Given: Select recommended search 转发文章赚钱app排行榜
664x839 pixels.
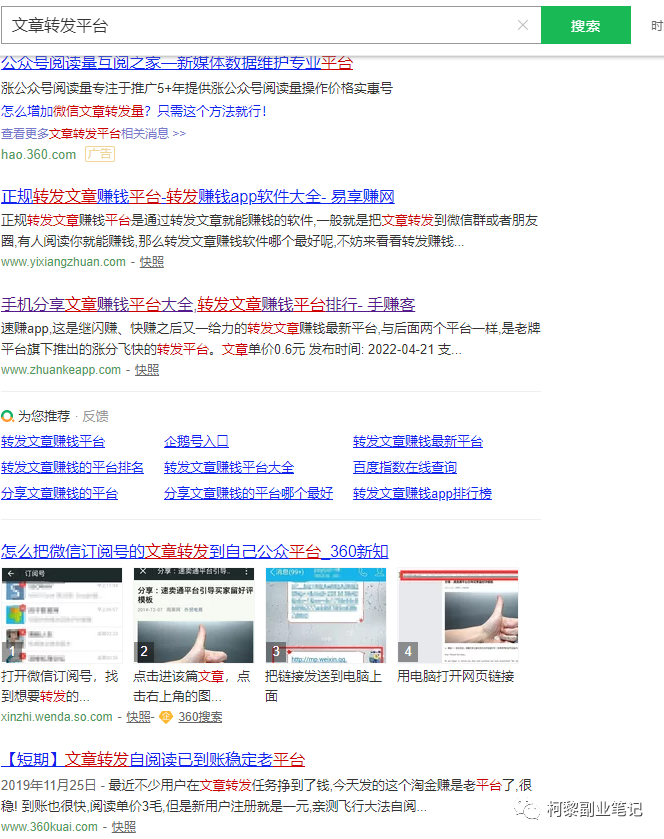Looking at the screenshot, I should [x=422, y=493].
